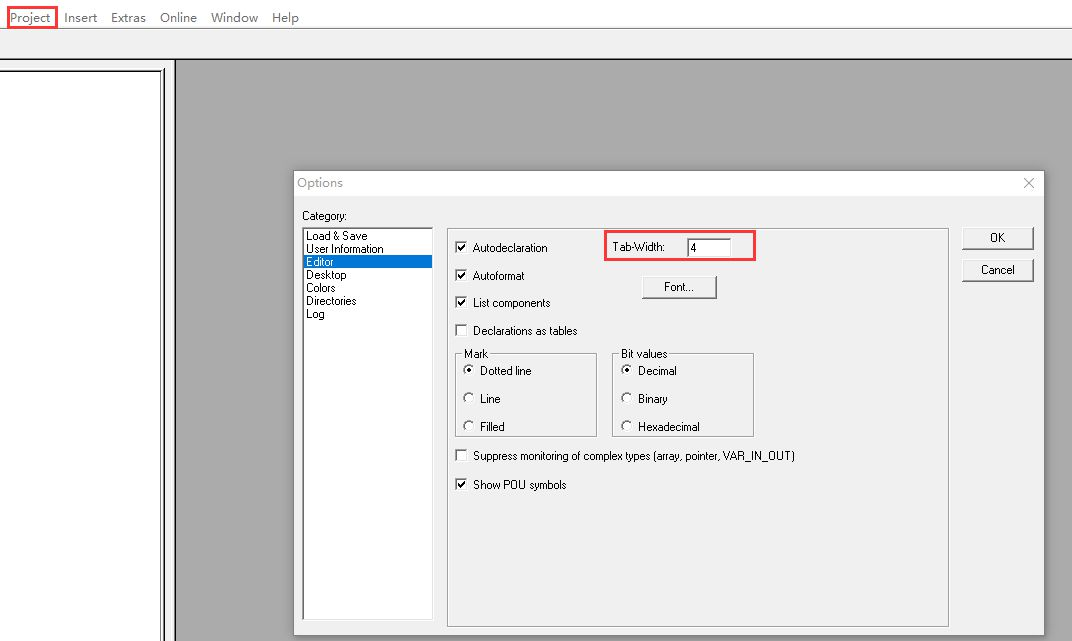Viewport: 1072px width, 641px height.
Task: Click the Tab-Width input field
Action: (709, 247)
